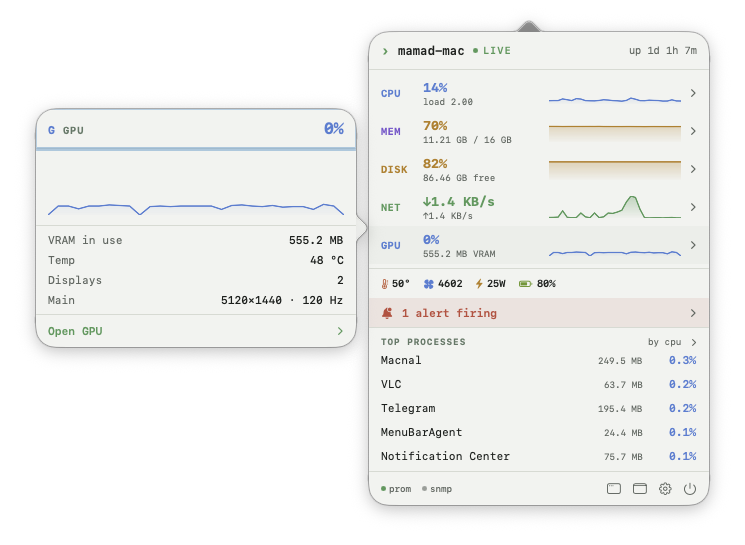Click the GPU sparkline in main list
Image resolution: width=745 pixels, height=545 pixels.
tap(615, 253)
